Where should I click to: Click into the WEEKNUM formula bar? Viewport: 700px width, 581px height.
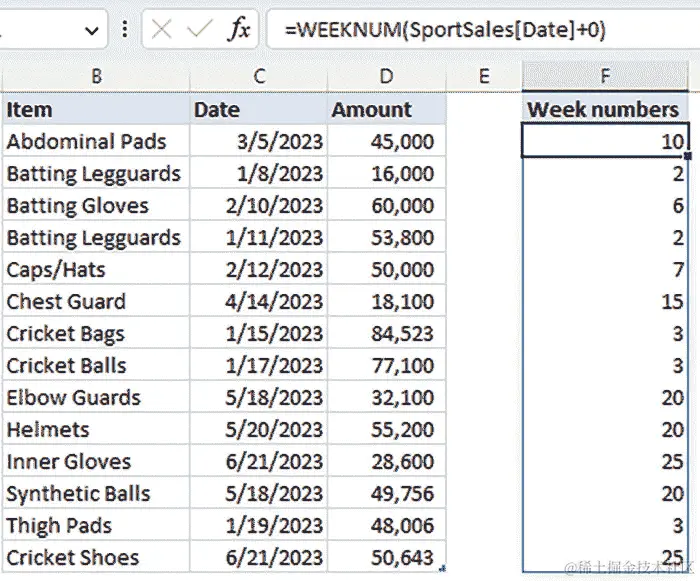483,29
